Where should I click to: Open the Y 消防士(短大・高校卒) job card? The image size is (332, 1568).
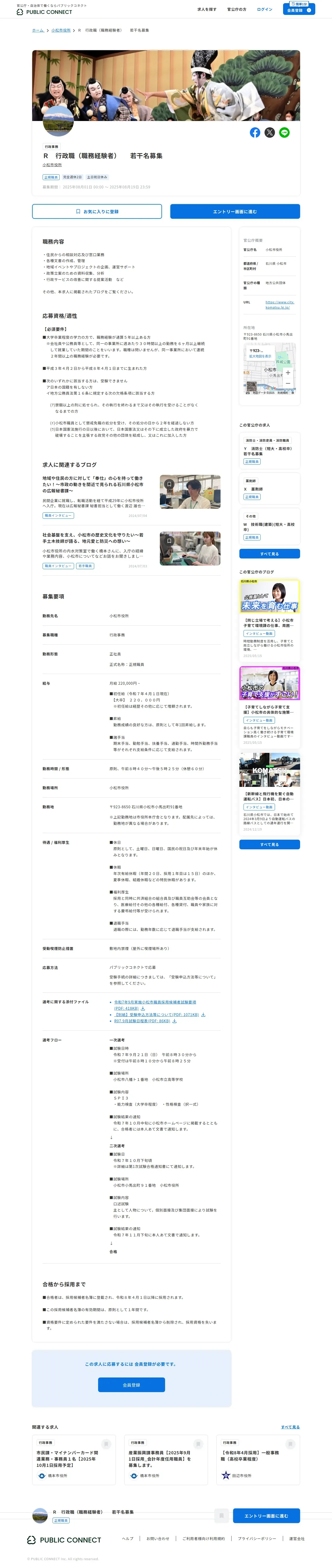[269, 451]
